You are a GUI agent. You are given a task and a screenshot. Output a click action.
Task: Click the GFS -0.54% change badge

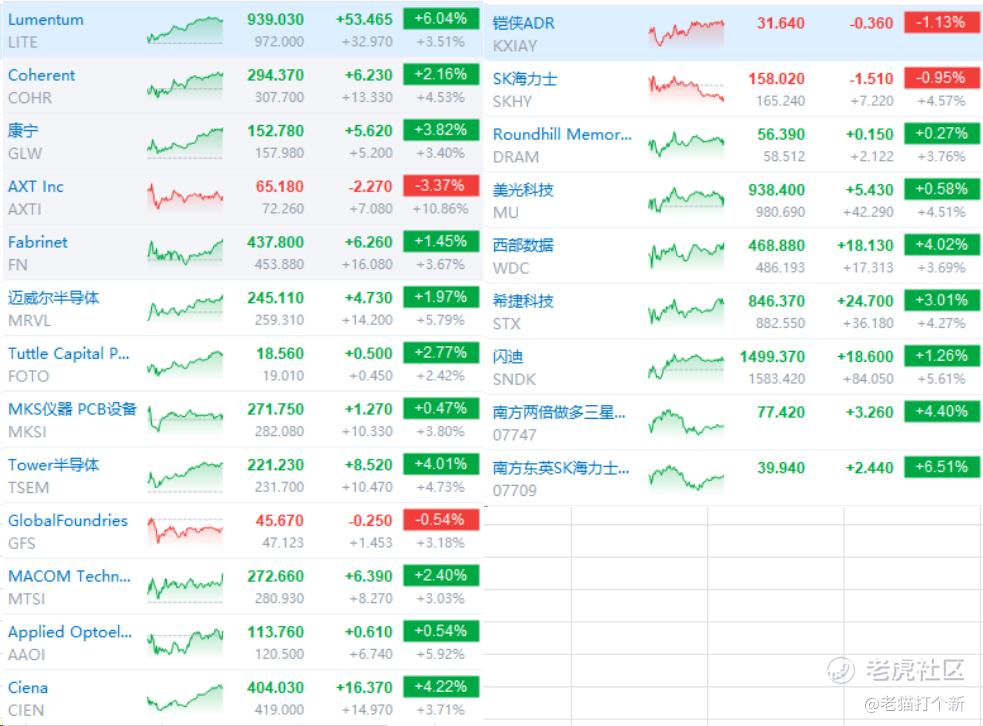point(441,520)
